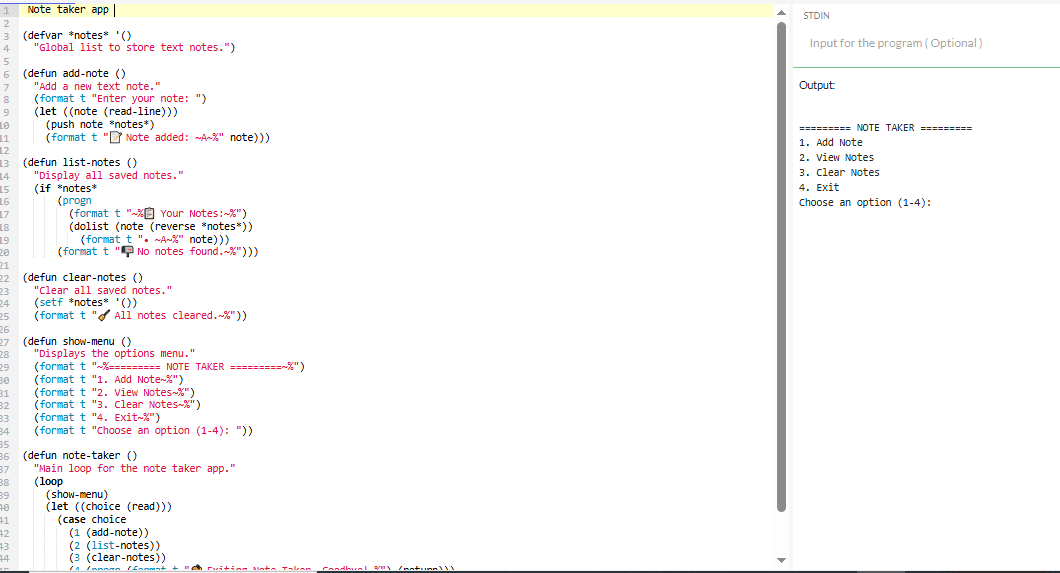Image resolution: width=1060 pixels, height=573 pixels.
Task: Click the "Output" label in results panel
Action: point(817,86)
